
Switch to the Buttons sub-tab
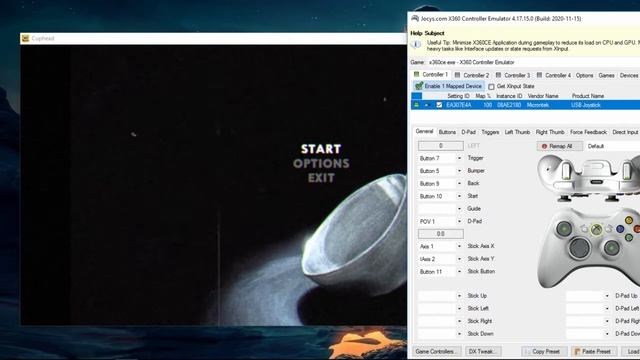tap(447, 132)
